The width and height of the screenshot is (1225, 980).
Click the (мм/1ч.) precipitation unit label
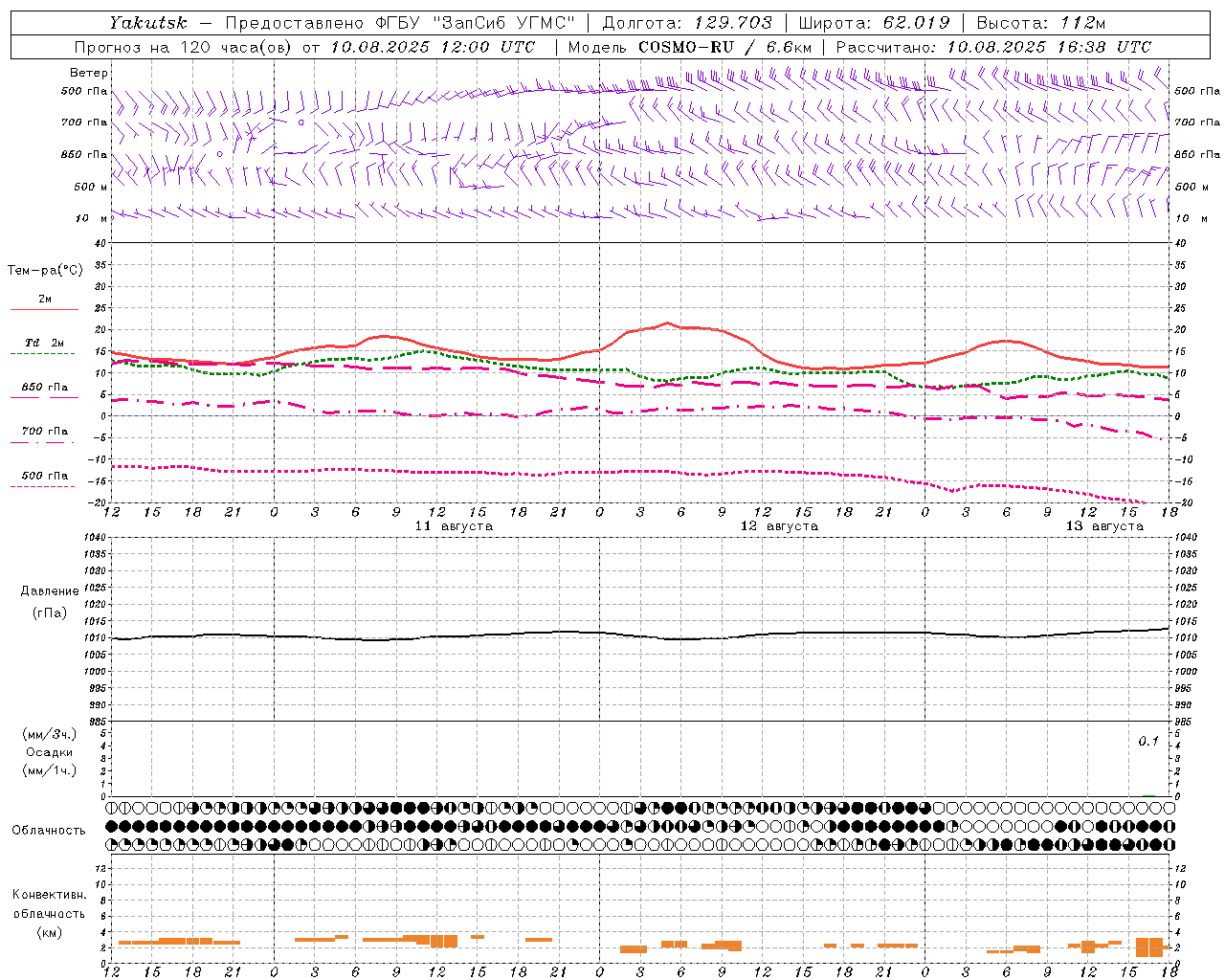[x=50, y=770]
